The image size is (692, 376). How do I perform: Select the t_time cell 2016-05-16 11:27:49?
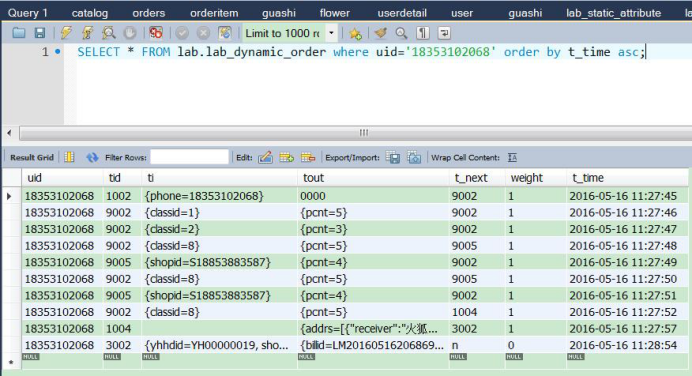point(627,263)
